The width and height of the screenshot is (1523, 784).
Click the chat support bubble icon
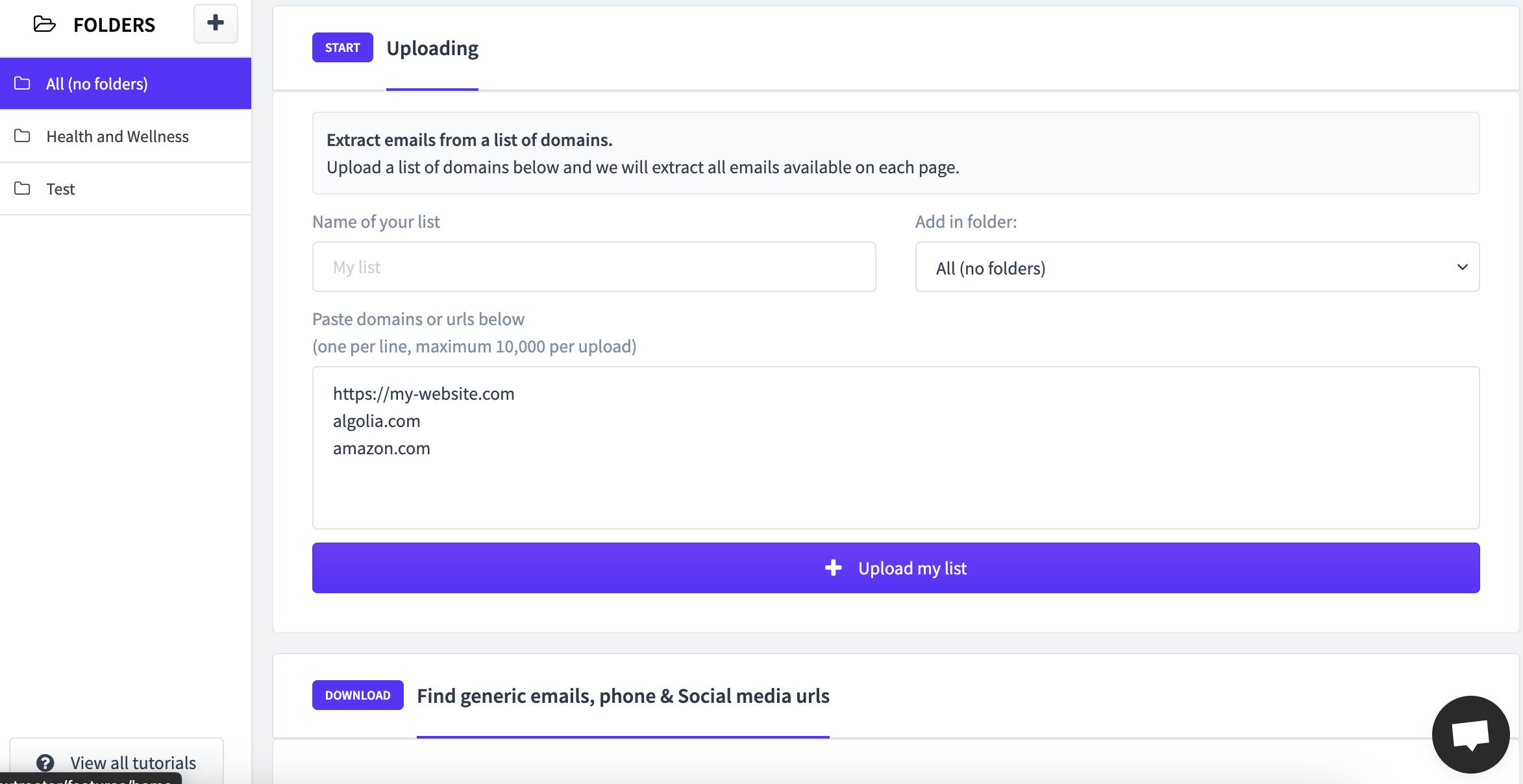1470,733
